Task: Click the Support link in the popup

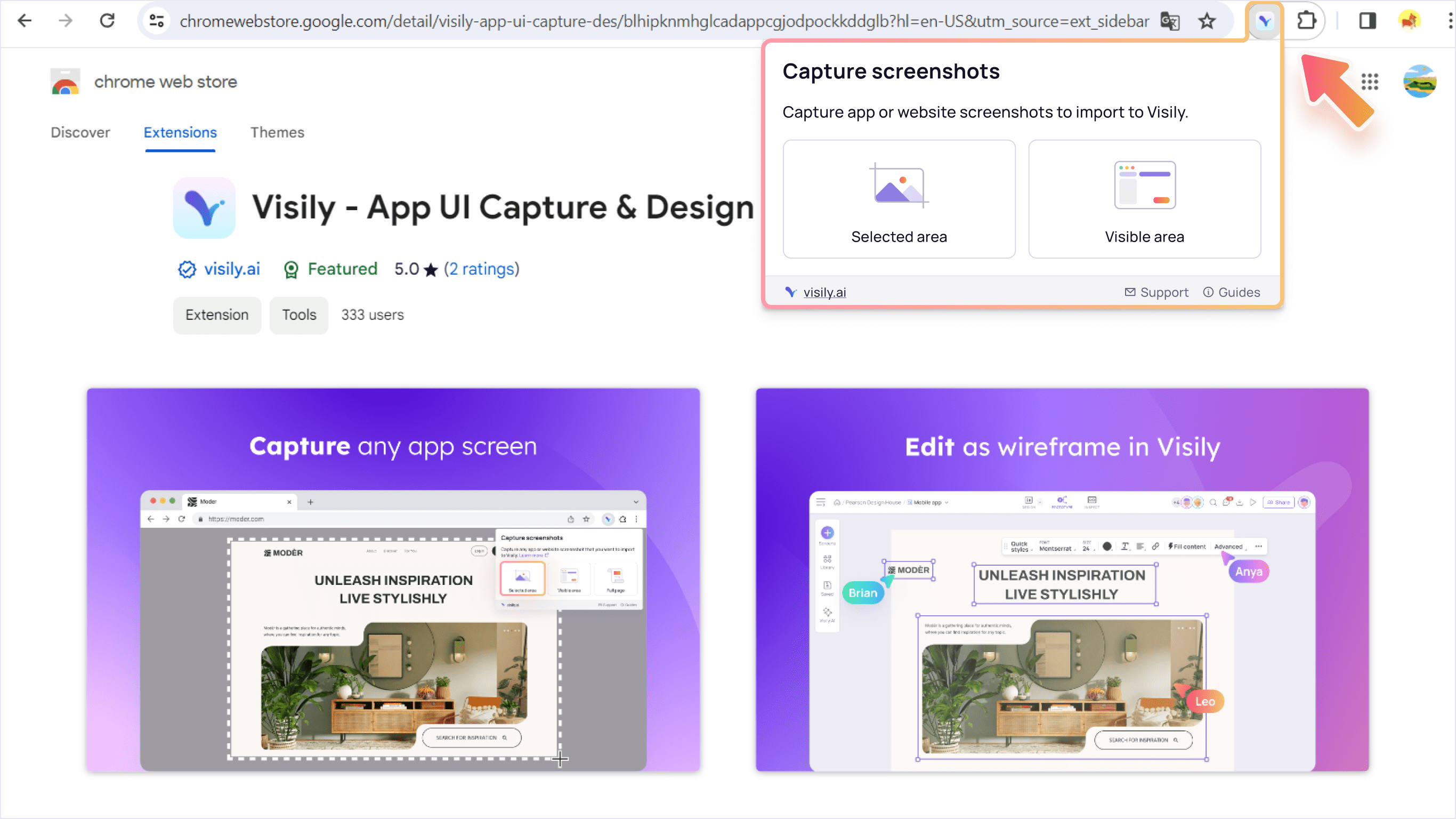Action: (x=1156, y=292)
